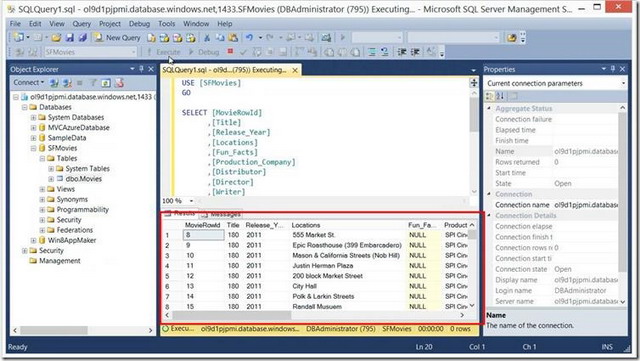Click the Filter funnel icon in Object Explorer
640x361 pixels.
[93, 83]
